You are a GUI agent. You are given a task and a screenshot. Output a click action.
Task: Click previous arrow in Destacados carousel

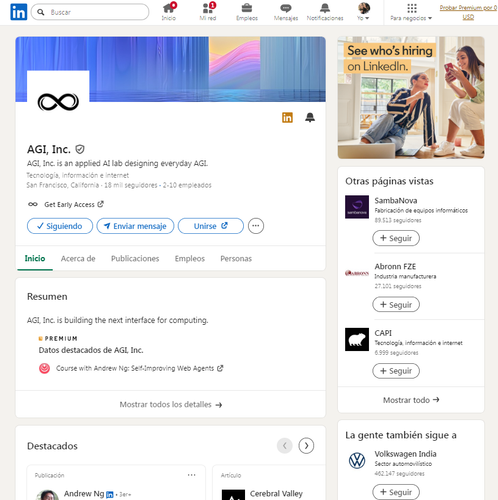tap(285, 446)
